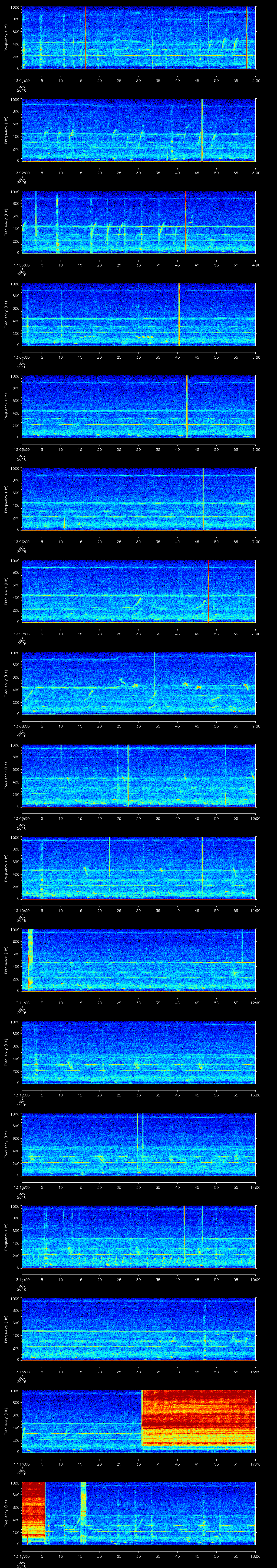
Task: Click the 13:03:00 start time label
Action: (21, 265)
